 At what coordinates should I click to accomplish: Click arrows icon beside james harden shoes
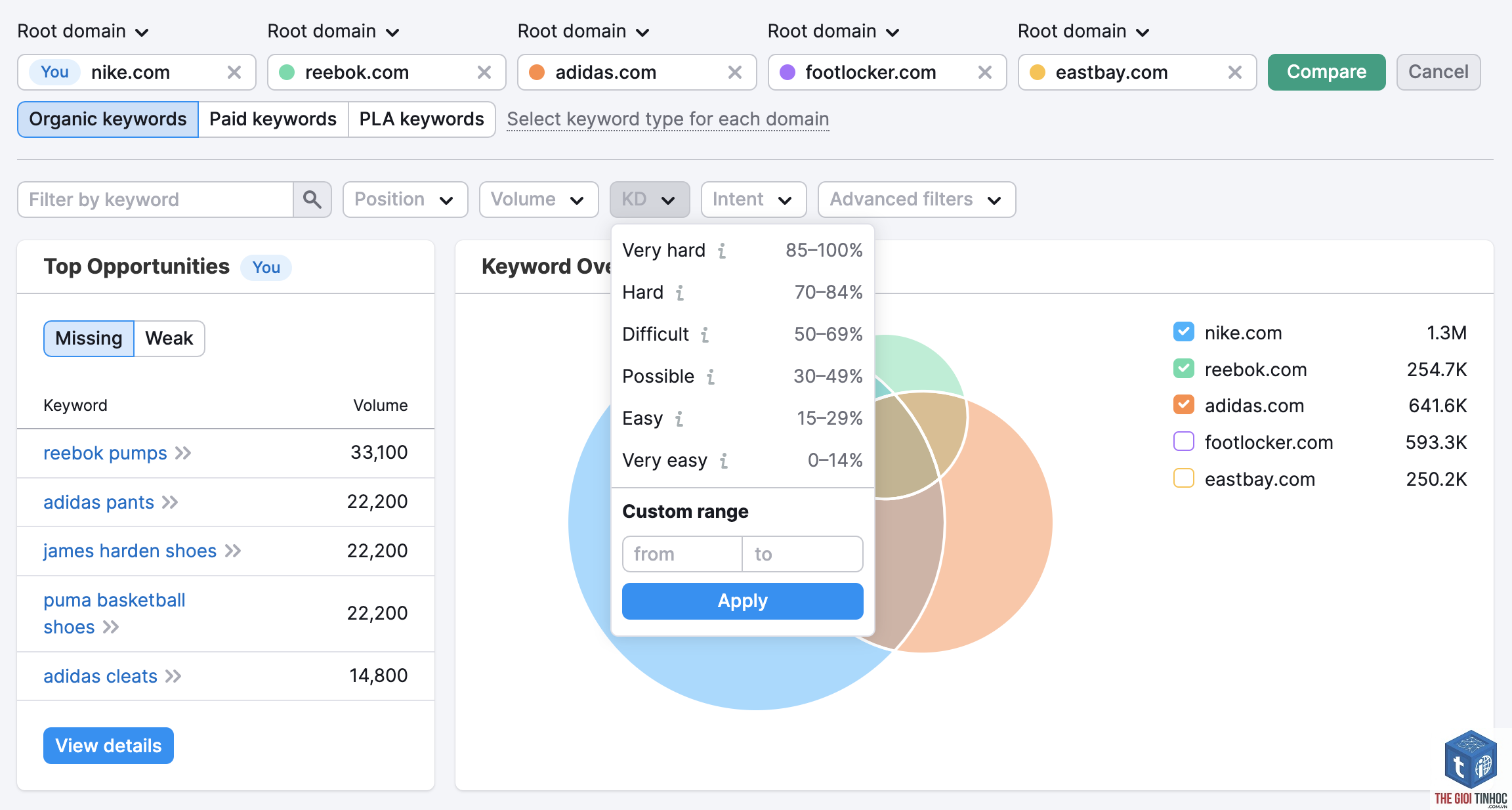point(233,551)
